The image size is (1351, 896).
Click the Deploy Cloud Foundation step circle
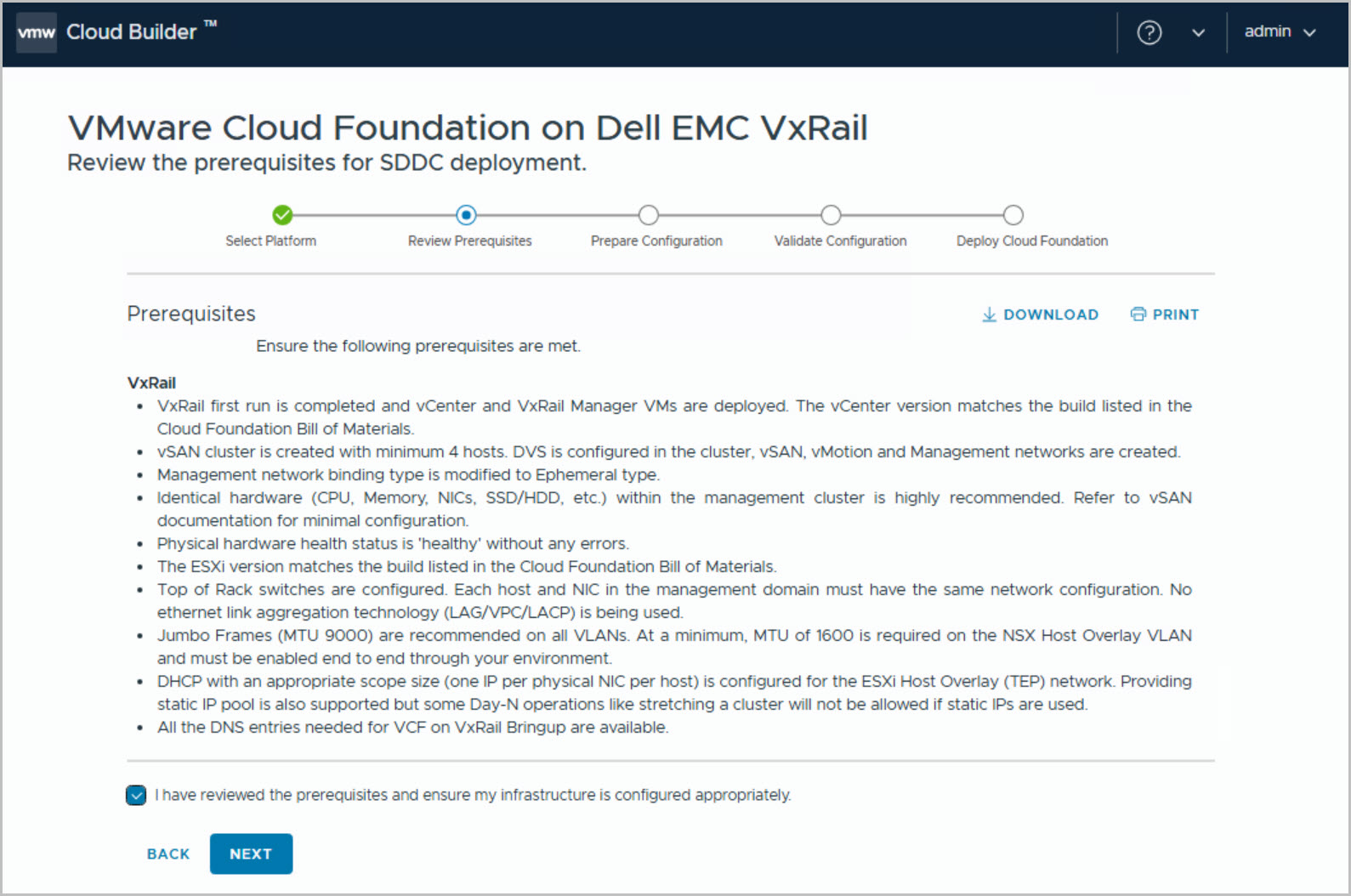point(1013,215)
